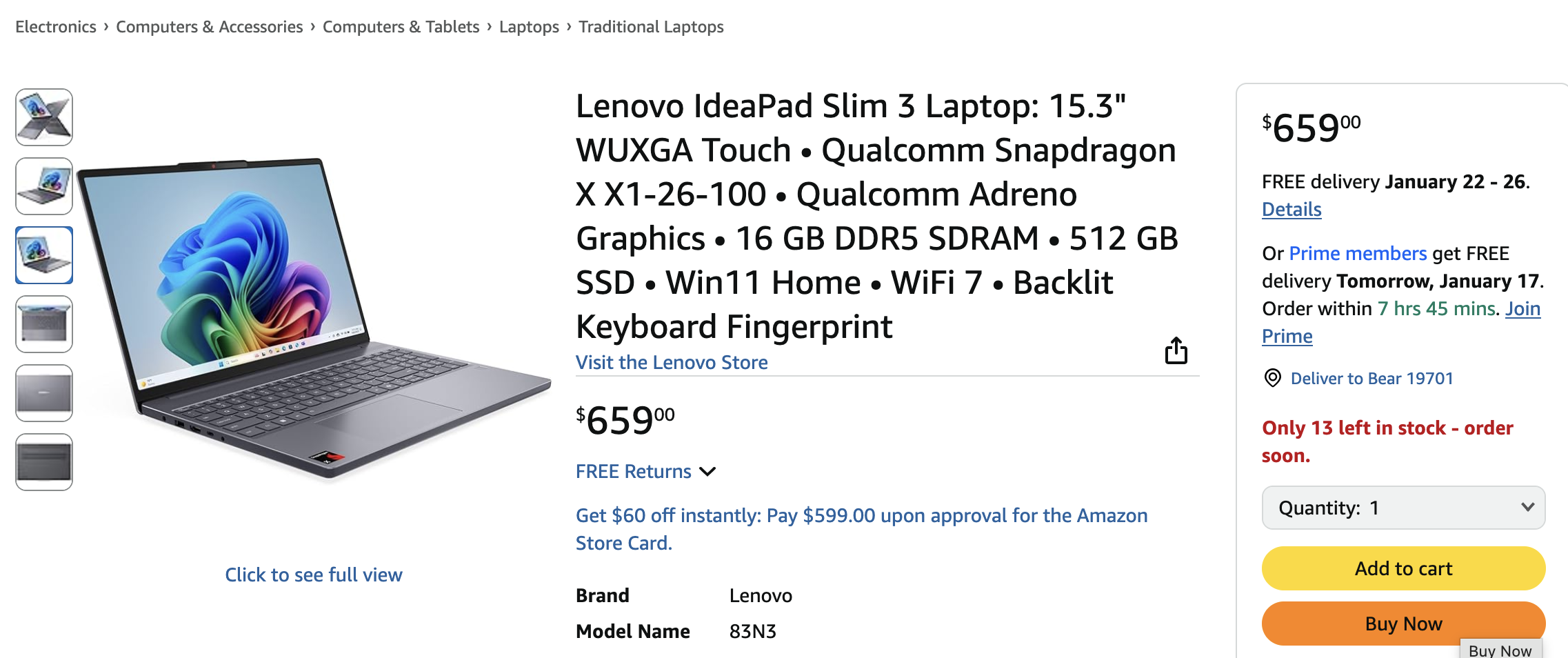Open Computers & Accessories breadcrumb
The image size is (1568, 658).
pos(210,27)
